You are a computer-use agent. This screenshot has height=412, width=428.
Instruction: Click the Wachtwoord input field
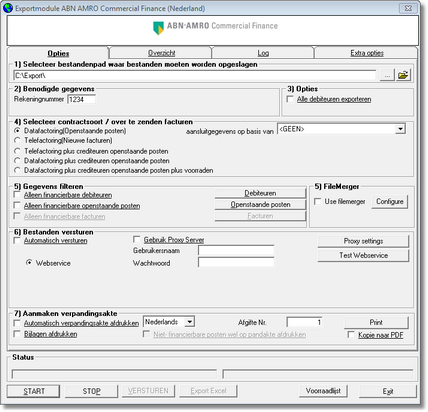click(x=236, y=262)
